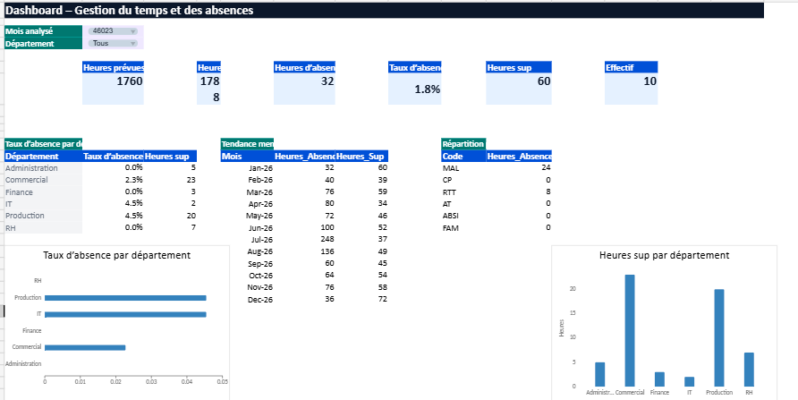Click the Commercial bar in the absence rate chart
Screen dimensions: 798x400
(85, 348)
